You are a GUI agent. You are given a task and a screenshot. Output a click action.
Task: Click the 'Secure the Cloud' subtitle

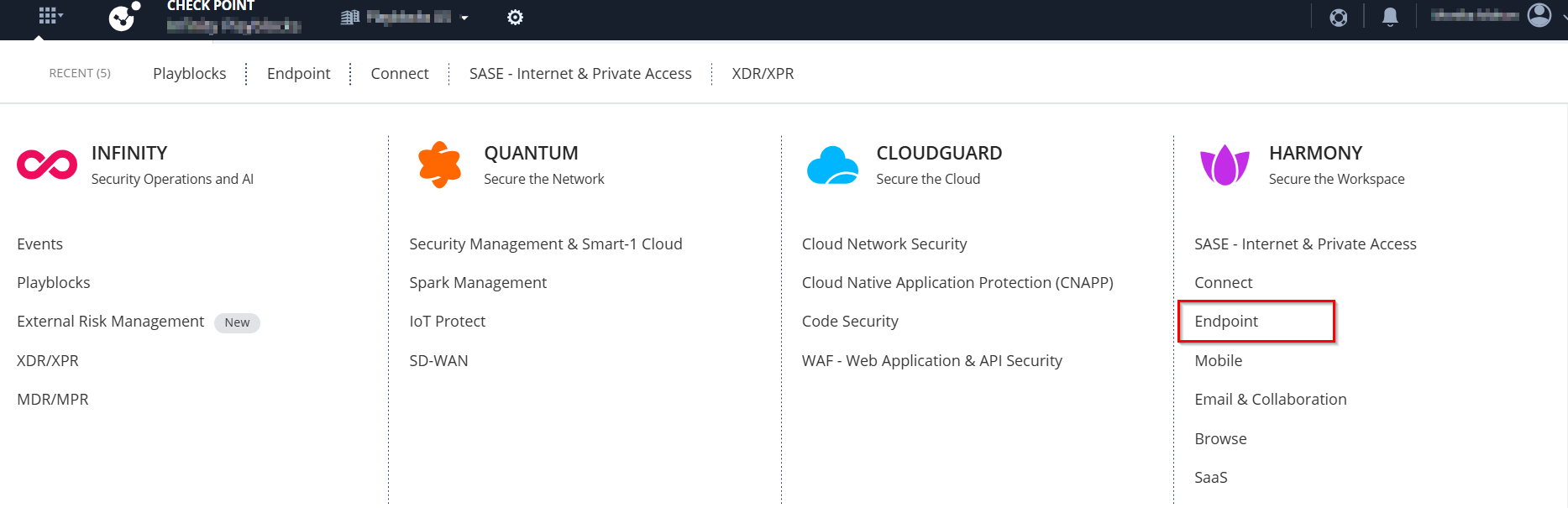click(928, 179)
